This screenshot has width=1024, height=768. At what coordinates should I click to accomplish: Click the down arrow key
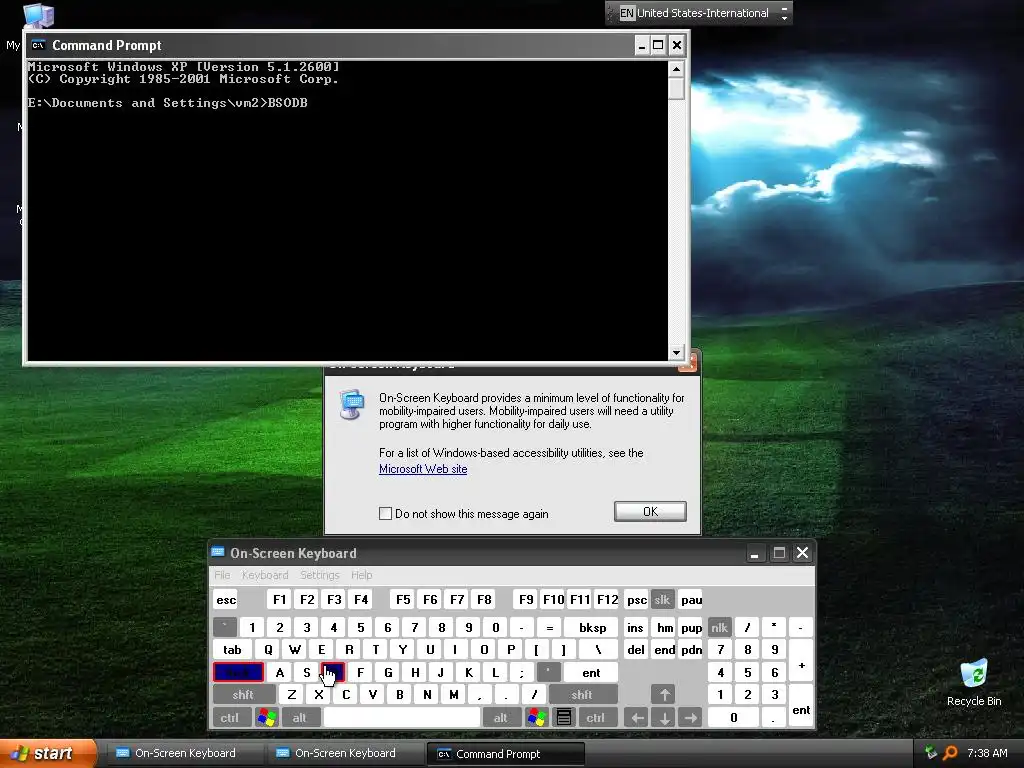pyautogui.click(x=664, y=718)
